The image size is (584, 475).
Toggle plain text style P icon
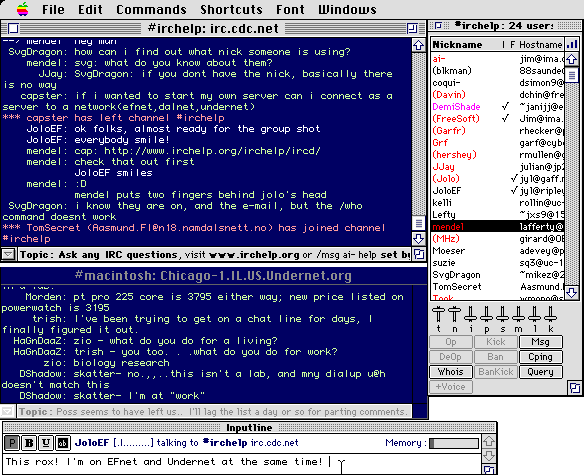point(12,443)
